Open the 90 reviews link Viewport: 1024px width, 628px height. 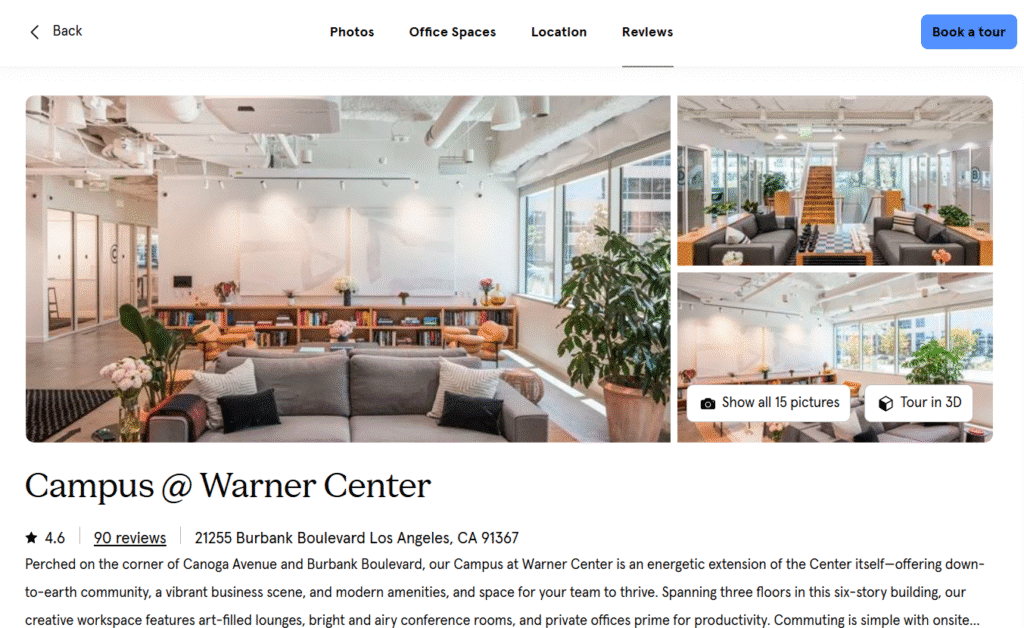130,538
